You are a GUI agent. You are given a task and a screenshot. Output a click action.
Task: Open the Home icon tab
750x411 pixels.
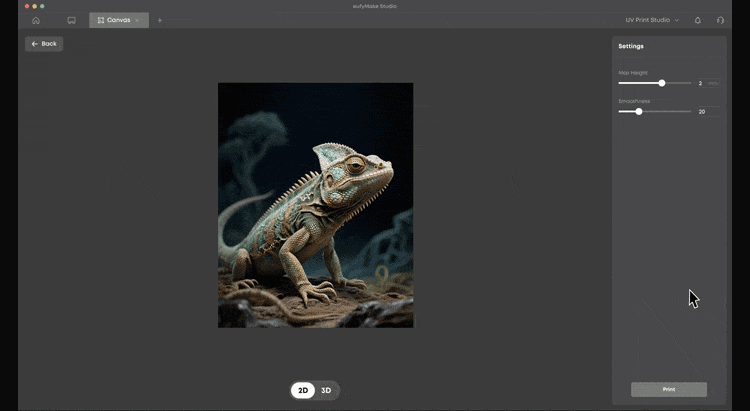(36, 20)
